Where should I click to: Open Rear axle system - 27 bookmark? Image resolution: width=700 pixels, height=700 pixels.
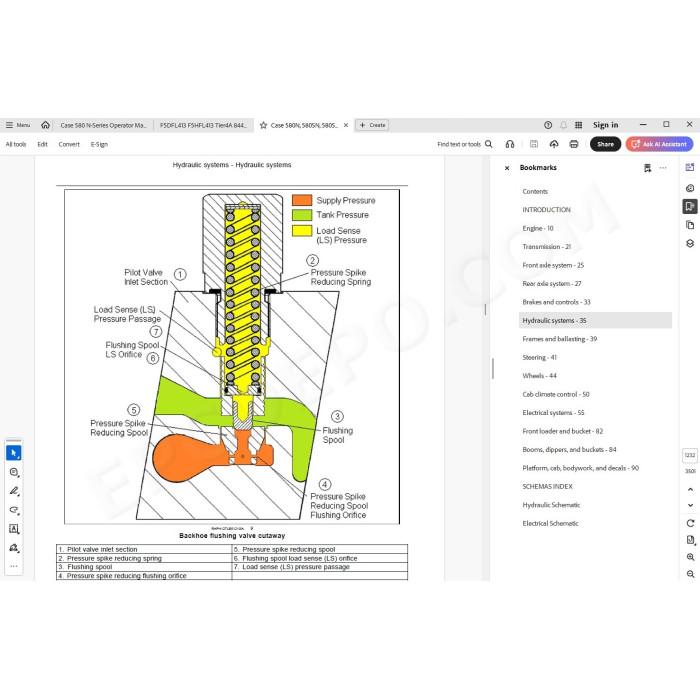[x=552, y=283]
